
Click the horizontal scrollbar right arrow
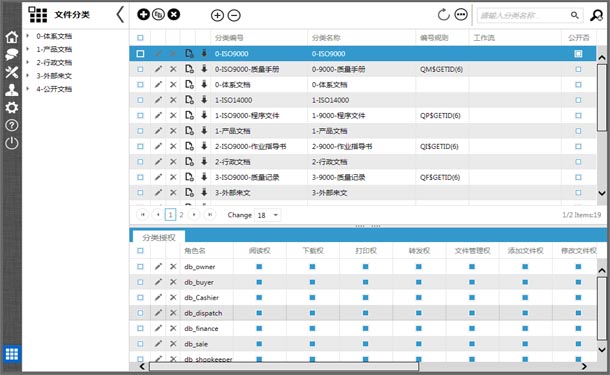point(584,366)
